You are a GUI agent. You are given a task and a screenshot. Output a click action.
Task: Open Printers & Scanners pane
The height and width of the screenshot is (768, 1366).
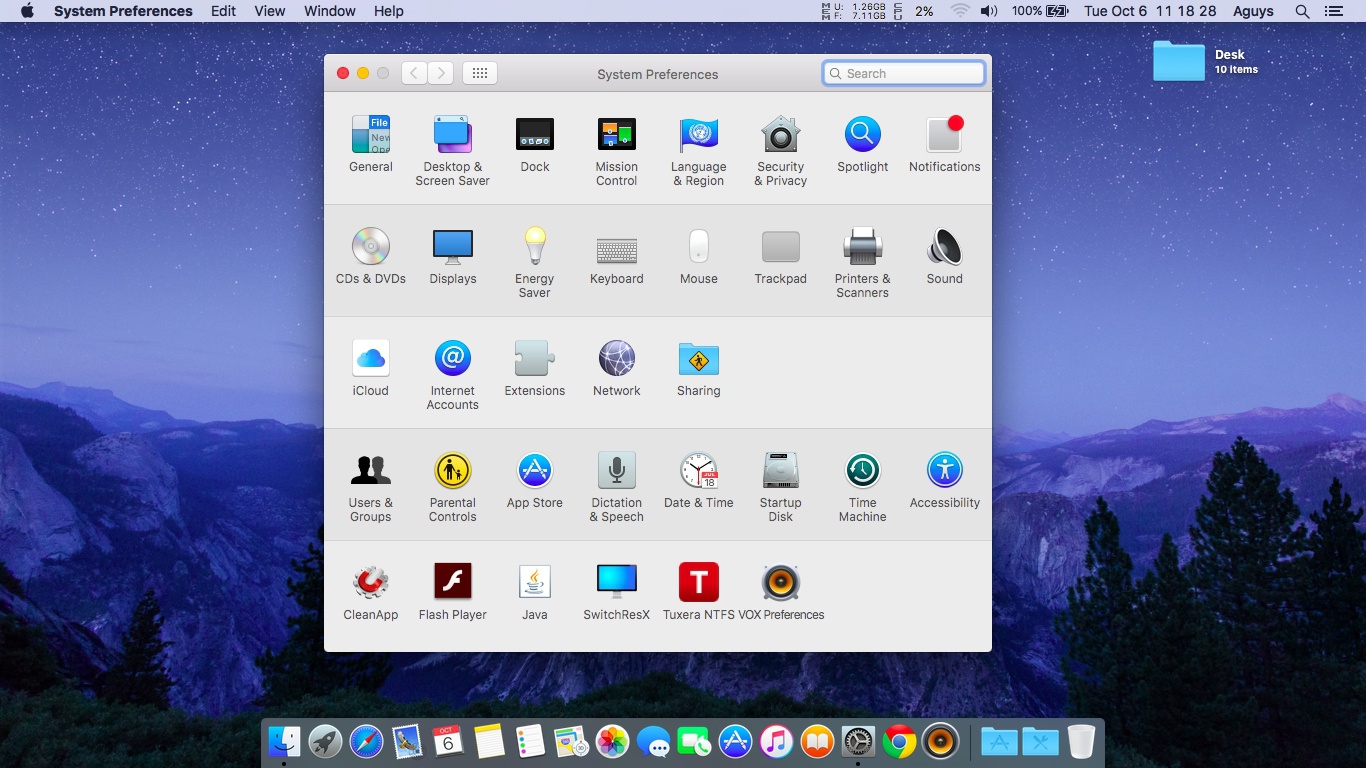click(x=863, y=263)
